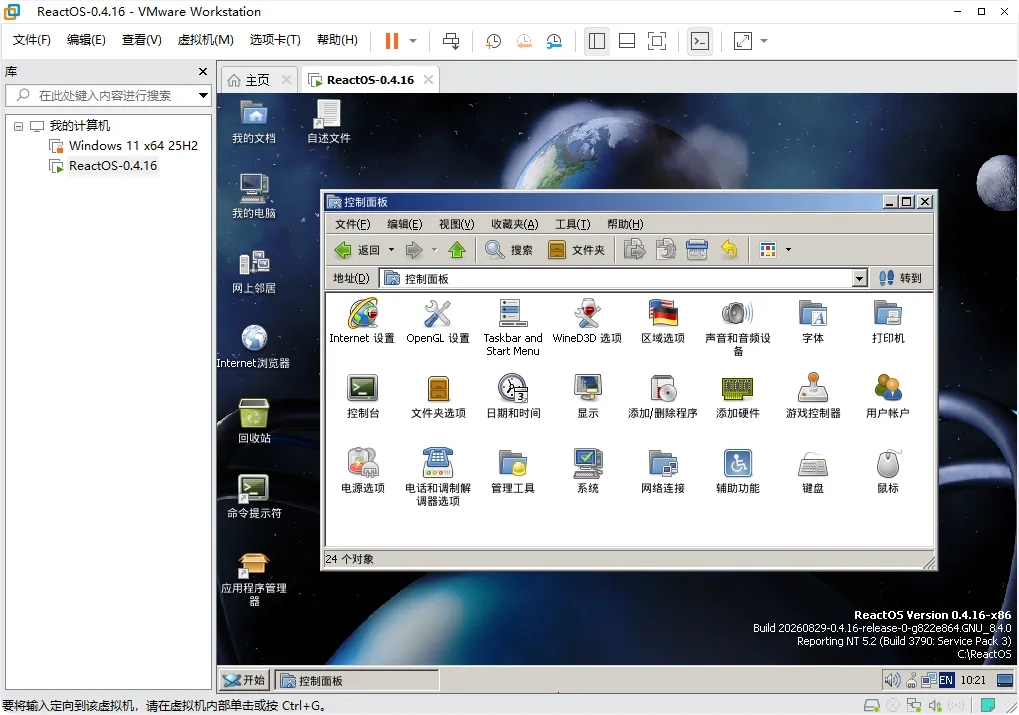The height and width of the screenshot is (715, 1019).
Task: Open 文件夹选项 applet
Action: 438,396
